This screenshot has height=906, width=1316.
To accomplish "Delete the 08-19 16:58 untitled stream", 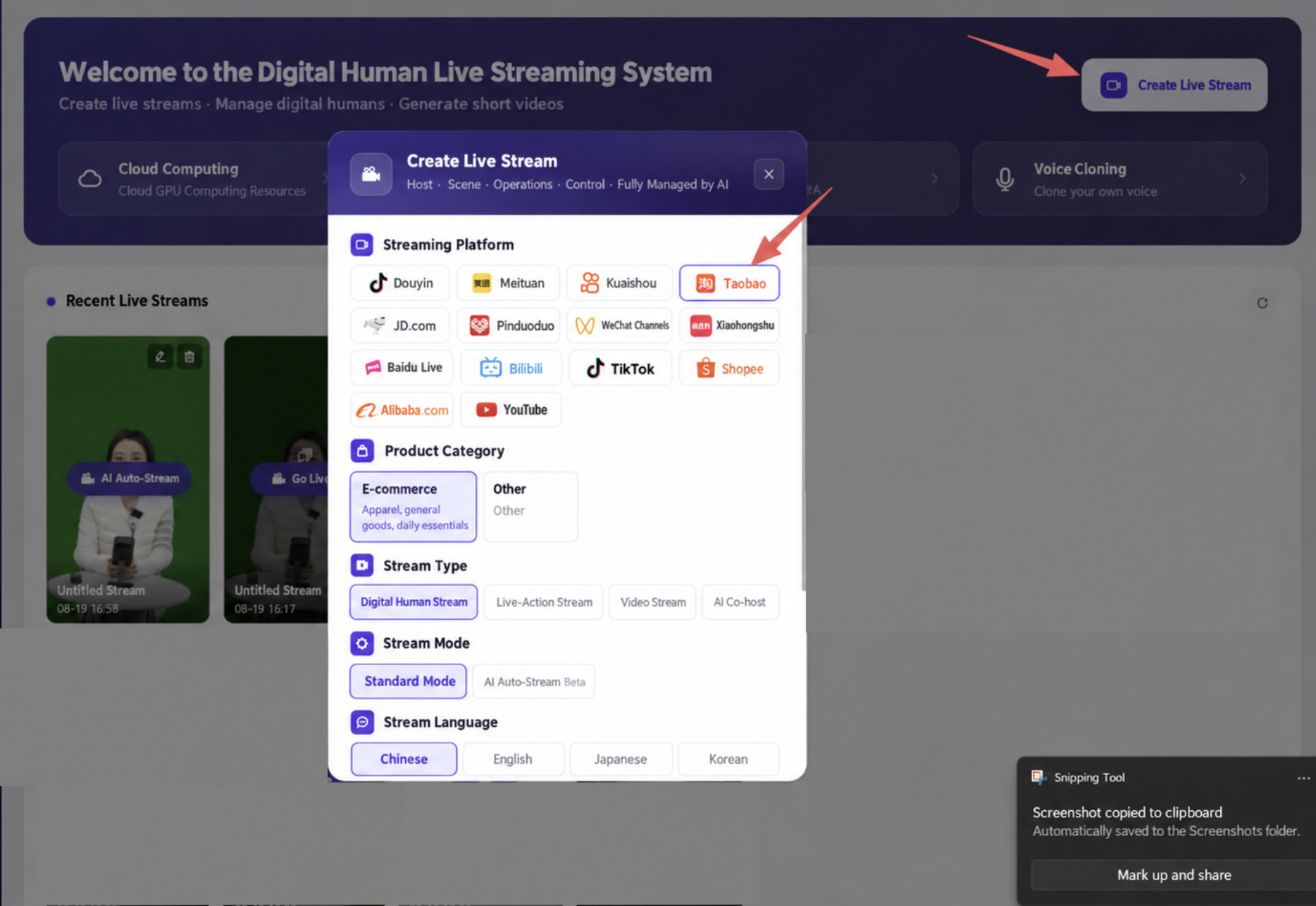I will pyautogui.click(x=190, y=357).
